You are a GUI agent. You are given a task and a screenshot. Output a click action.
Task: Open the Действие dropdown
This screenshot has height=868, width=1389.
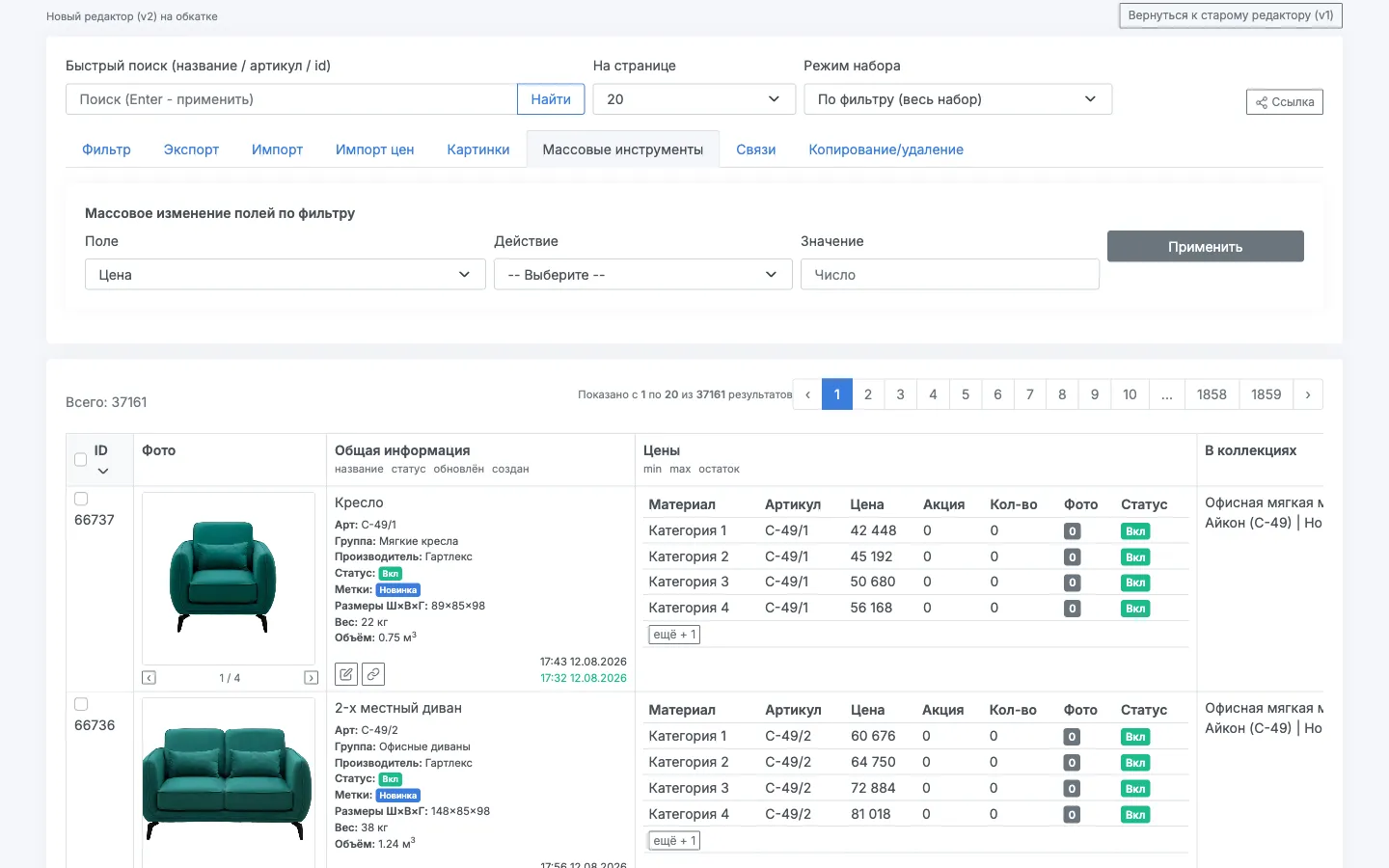pyautogui.click(x=642, y=275)
